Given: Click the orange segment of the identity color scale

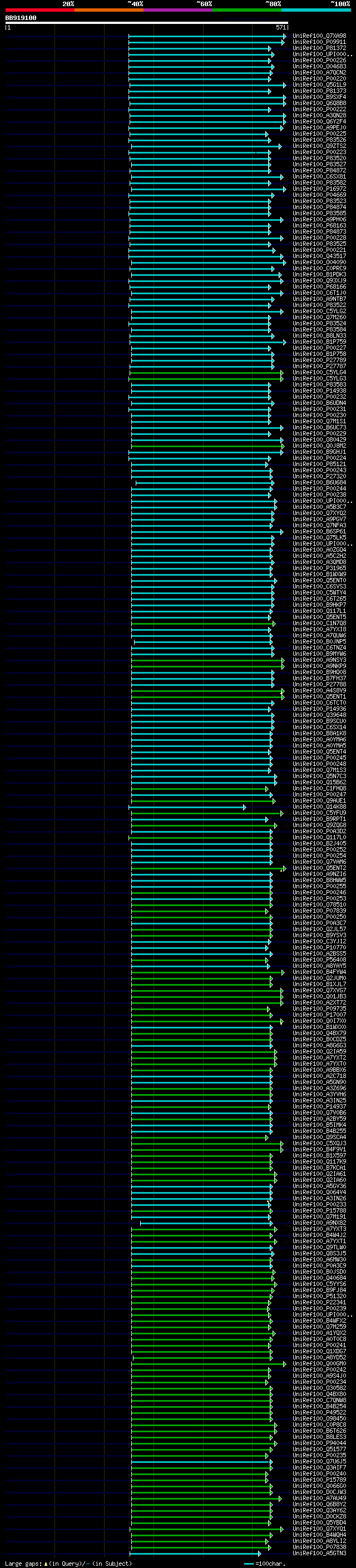Looking at the screenshot, I should (x=109, y=10).
